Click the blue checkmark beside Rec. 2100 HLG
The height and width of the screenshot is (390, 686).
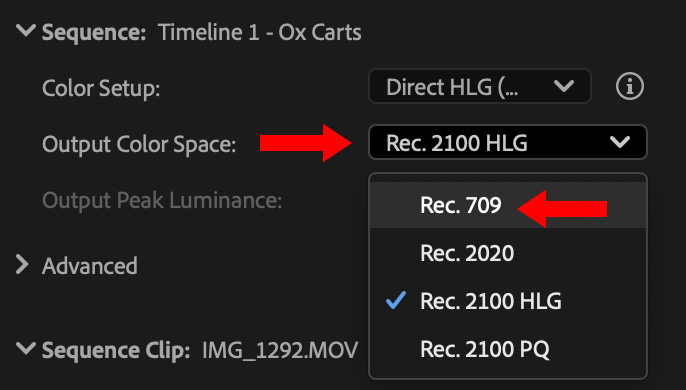[x=396, y=301]
